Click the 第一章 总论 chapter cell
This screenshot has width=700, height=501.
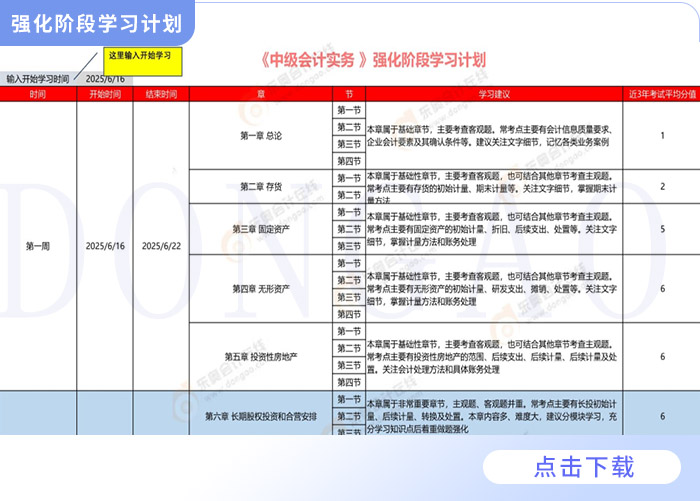coord(261,135)
